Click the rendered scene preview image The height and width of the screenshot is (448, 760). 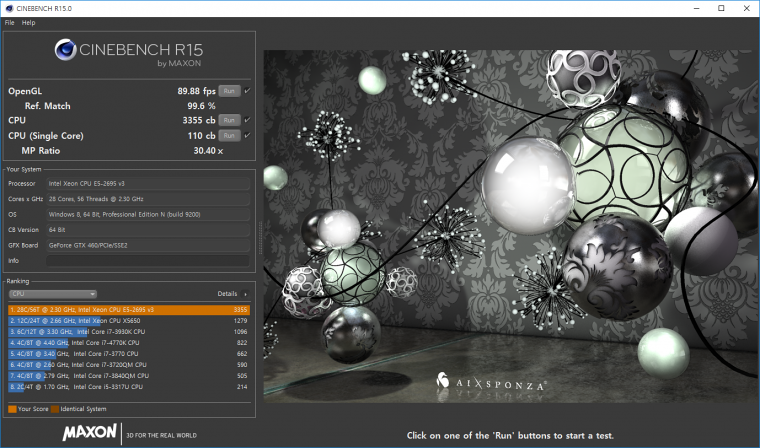pyautogui.click(x=511, y=226)
